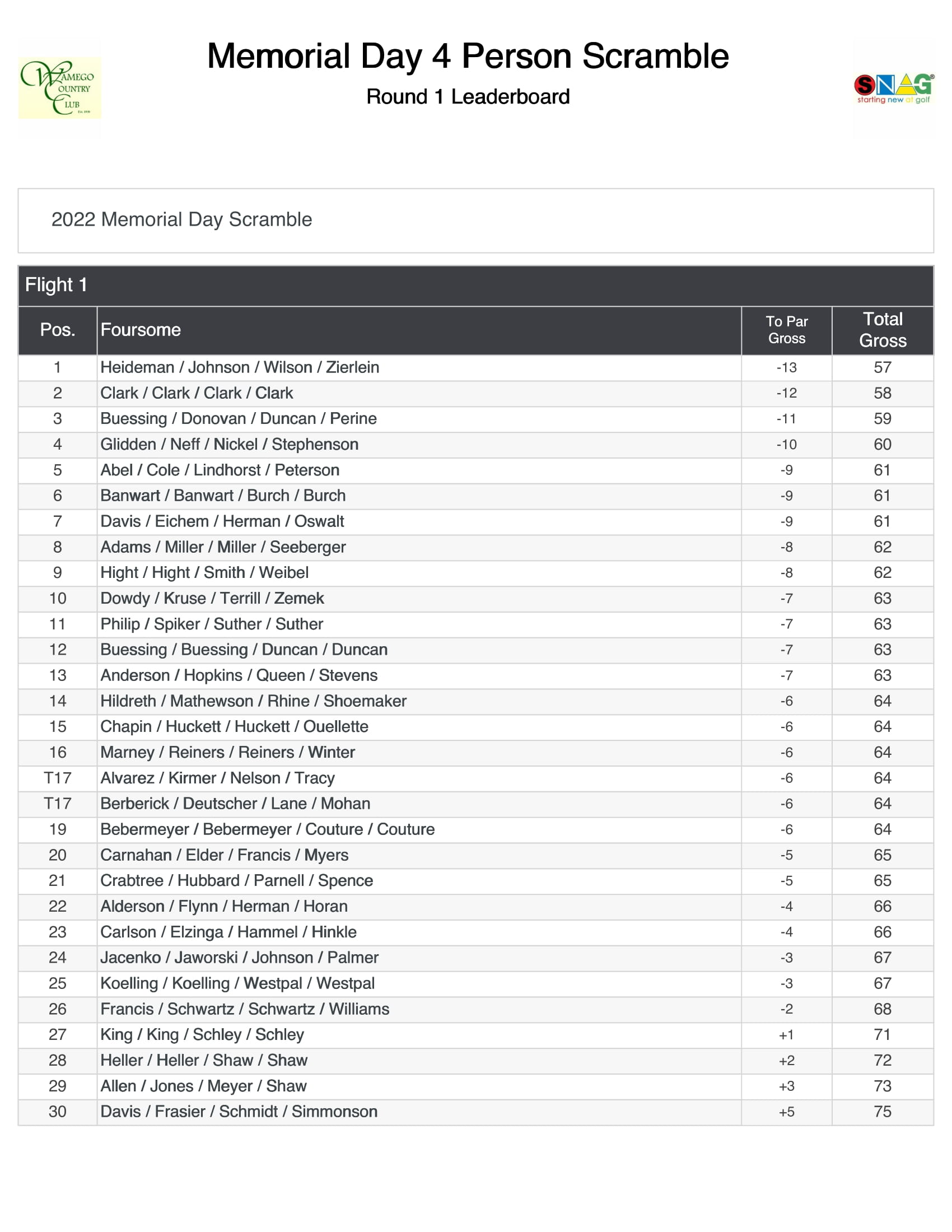This screenshot has width=952, height=1232.
Task: Click the Wamego Country Club logo
Action: coord(60,87)
